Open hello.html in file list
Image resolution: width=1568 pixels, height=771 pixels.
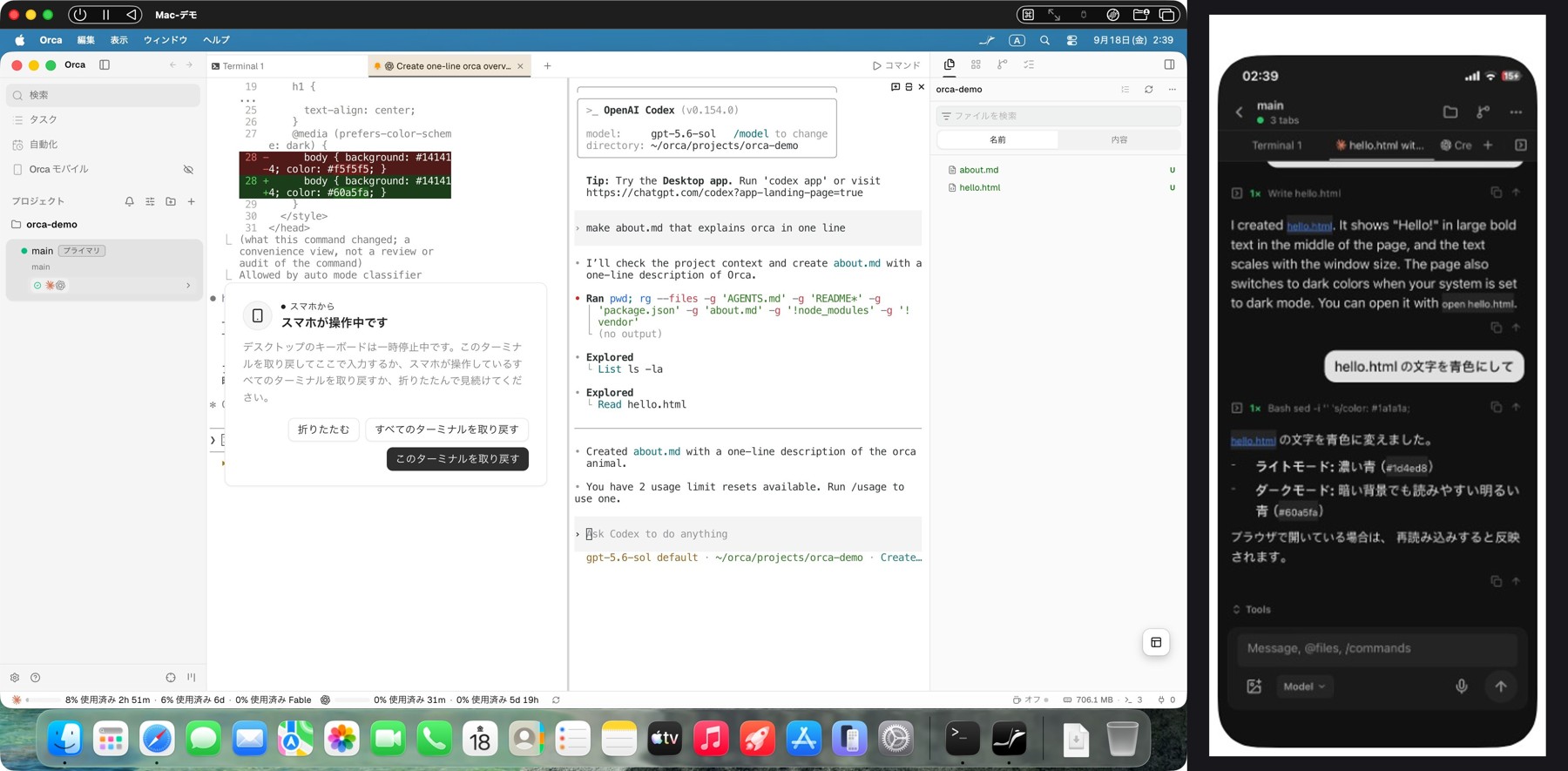1058,187
